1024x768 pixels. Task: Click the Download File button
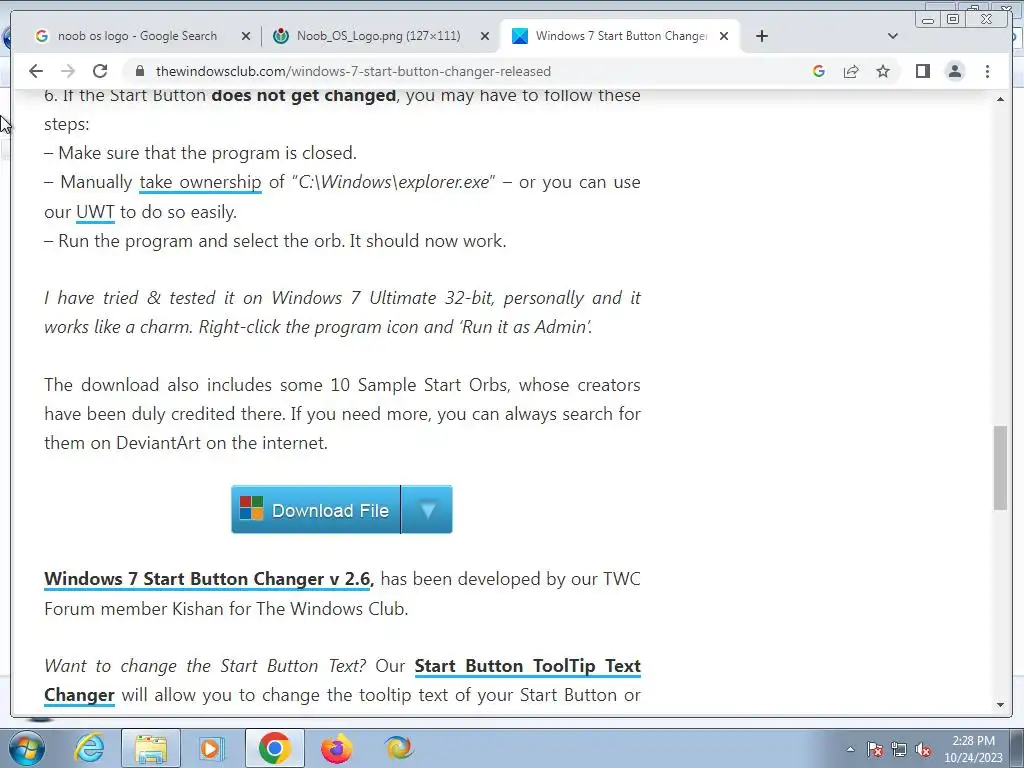316,509
